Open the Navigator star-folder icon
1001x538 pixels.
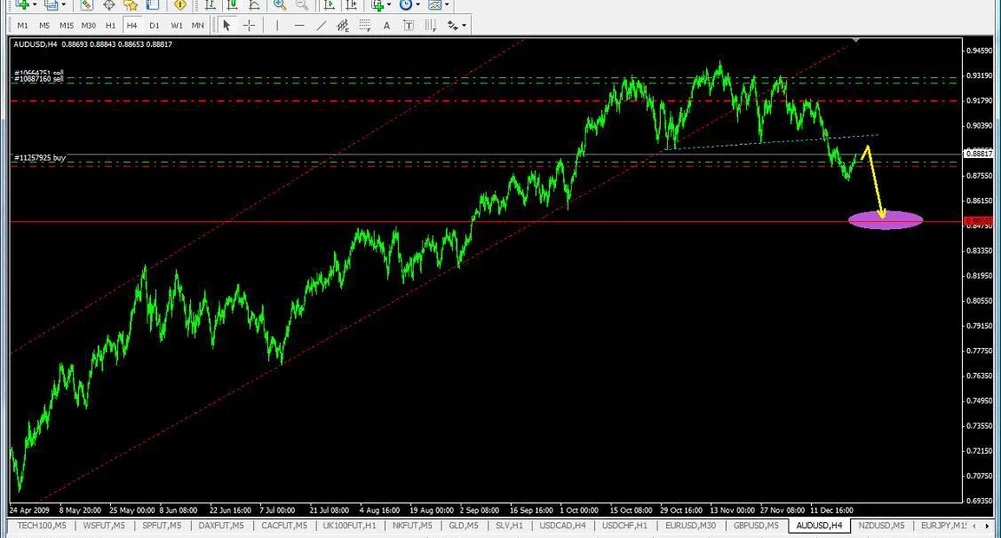pos(130,4)
